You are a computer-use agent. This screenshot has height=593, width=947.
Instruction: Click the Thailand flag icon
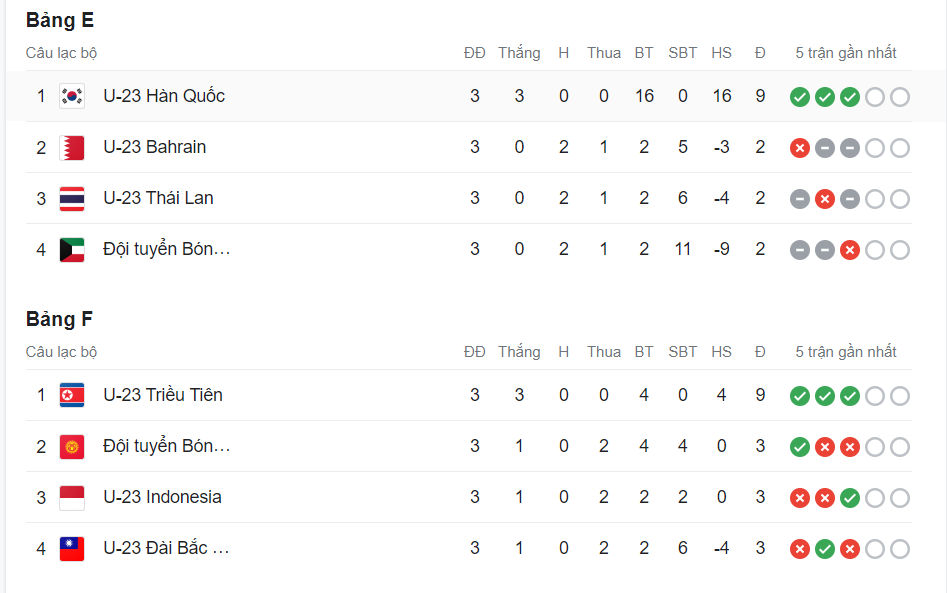coord(72,198)
